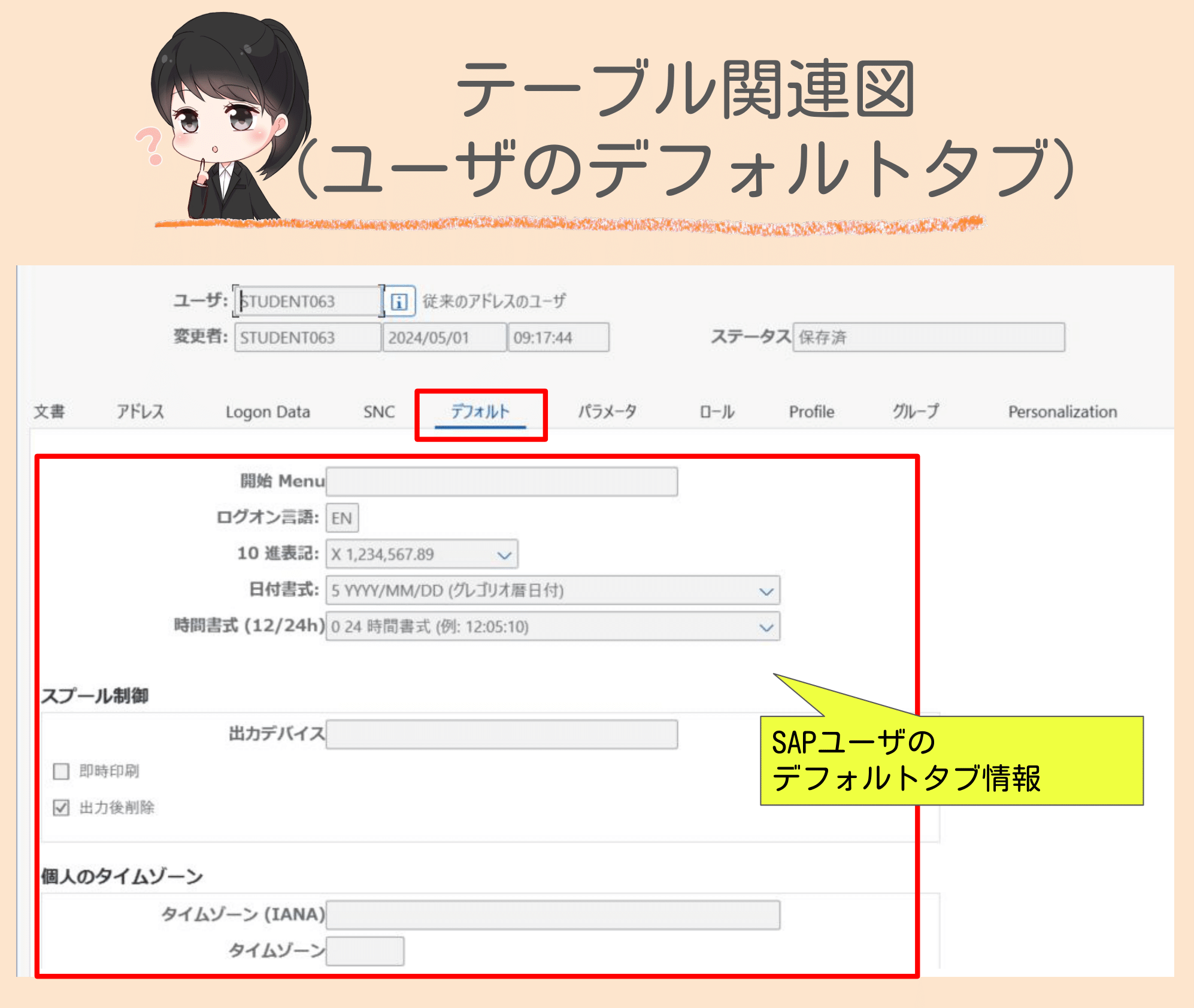Open the ロール tab
This screenshot has width=1194, height=1008.
[717, 411]
